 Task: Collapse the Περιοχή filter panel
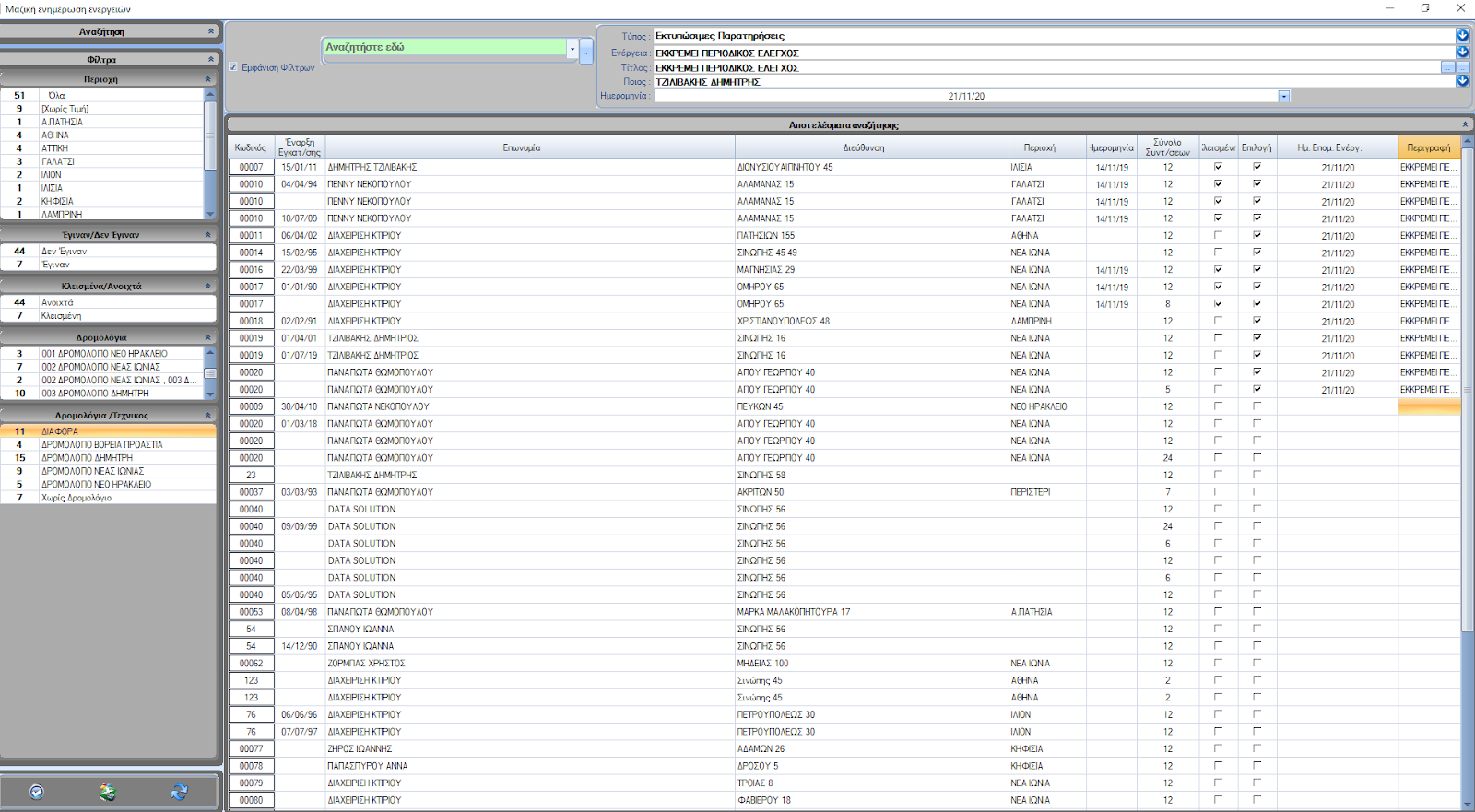pos(208,79)
